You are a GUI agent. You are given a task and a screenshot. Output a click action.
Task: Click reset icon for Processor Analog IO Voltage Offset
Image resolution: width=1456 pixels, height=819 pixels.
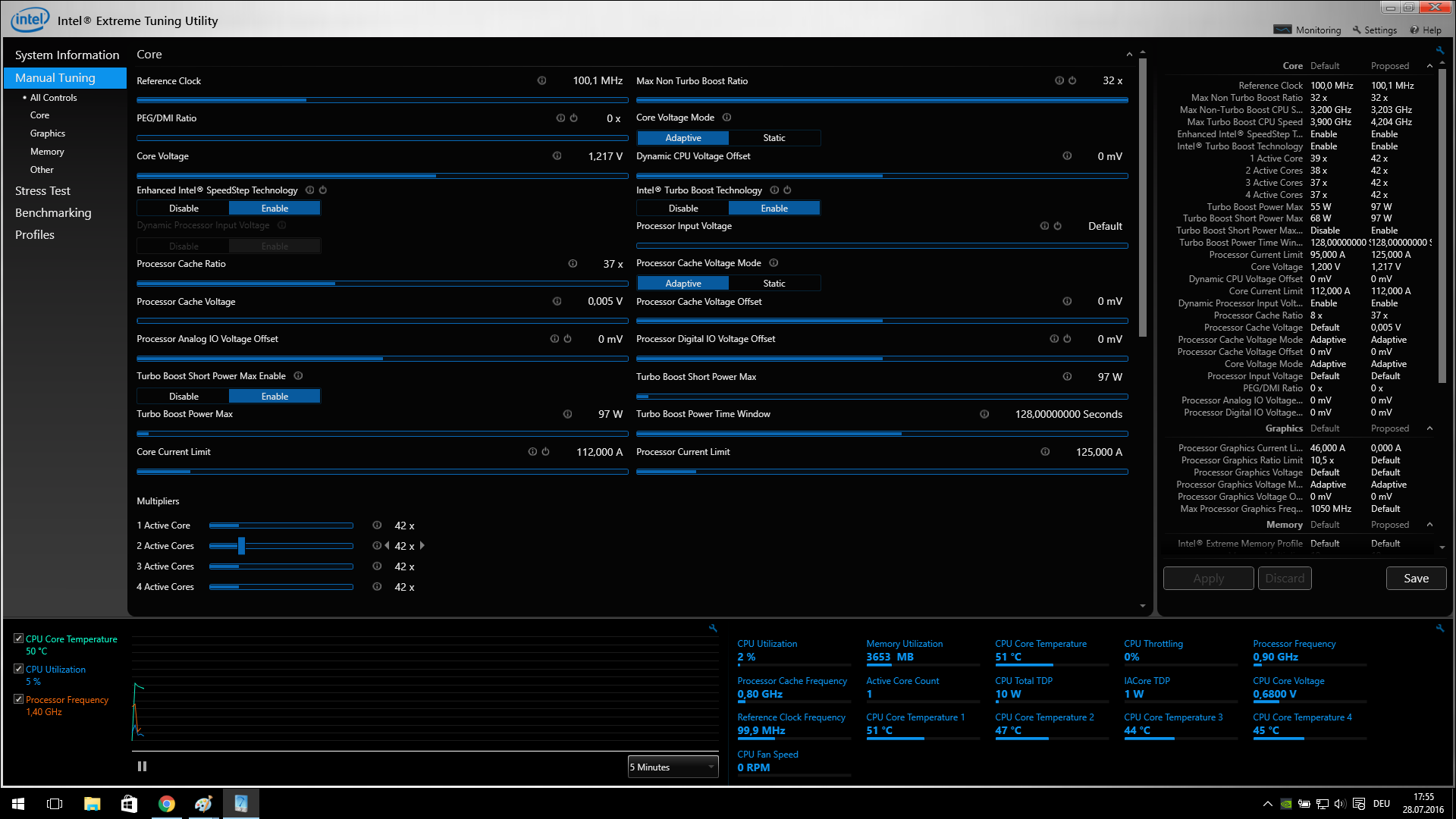(x=567, y=338)
